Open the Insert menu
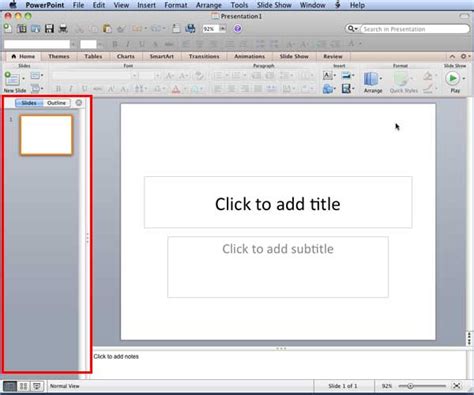 pyautogui.click(x=146, y=5)
